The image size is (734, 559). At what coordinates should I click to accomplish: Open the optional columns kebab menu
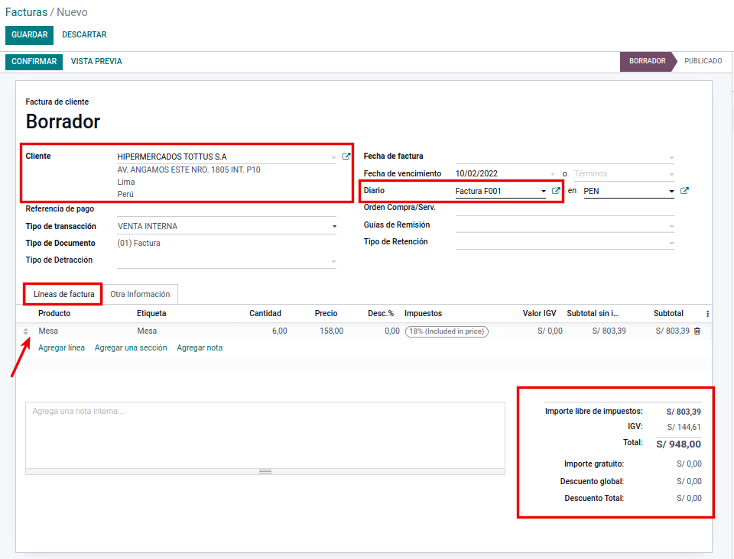pyautogui.click(x=708, y=314)
